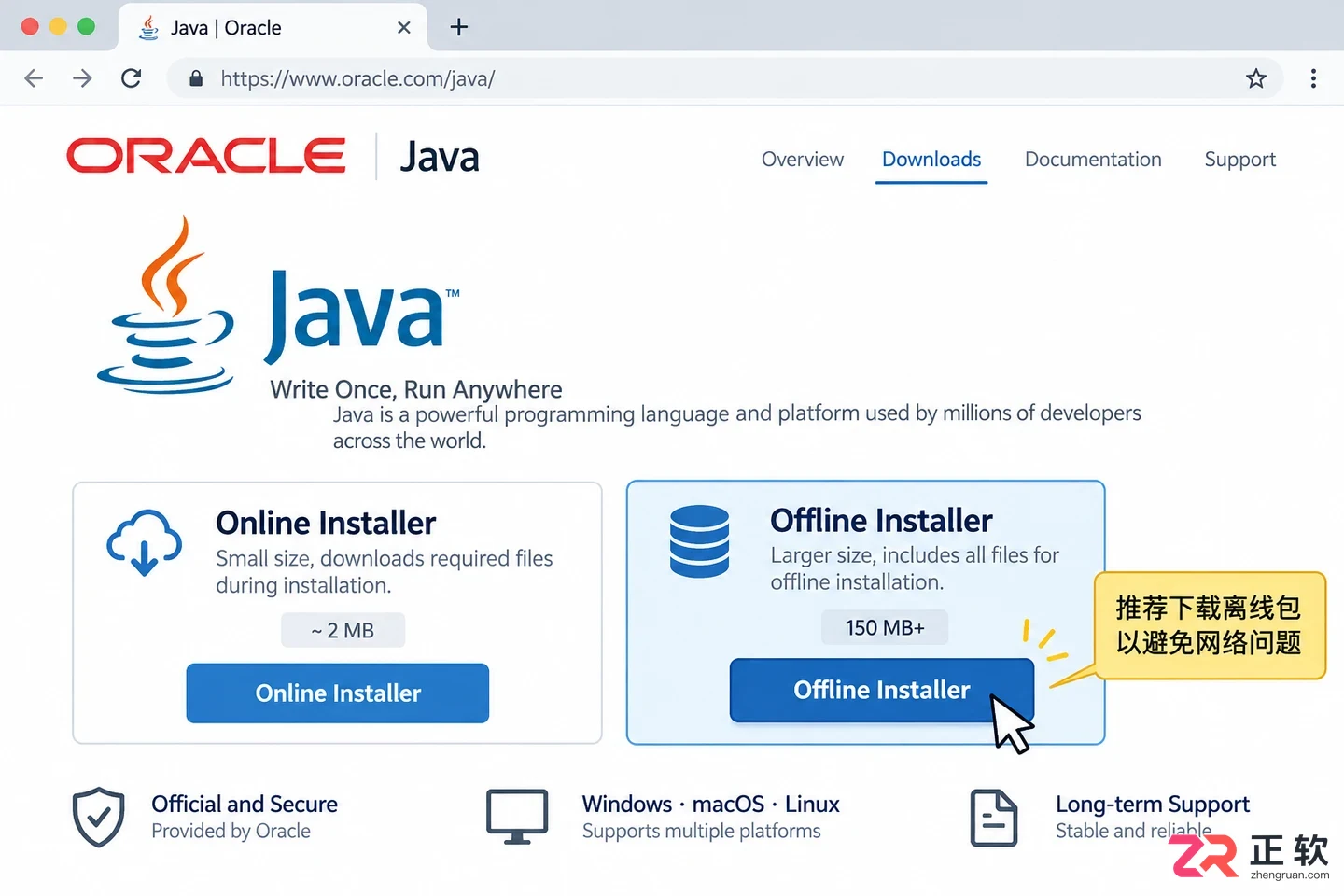Click the "~ 2 MB" size label

point(343,631)
